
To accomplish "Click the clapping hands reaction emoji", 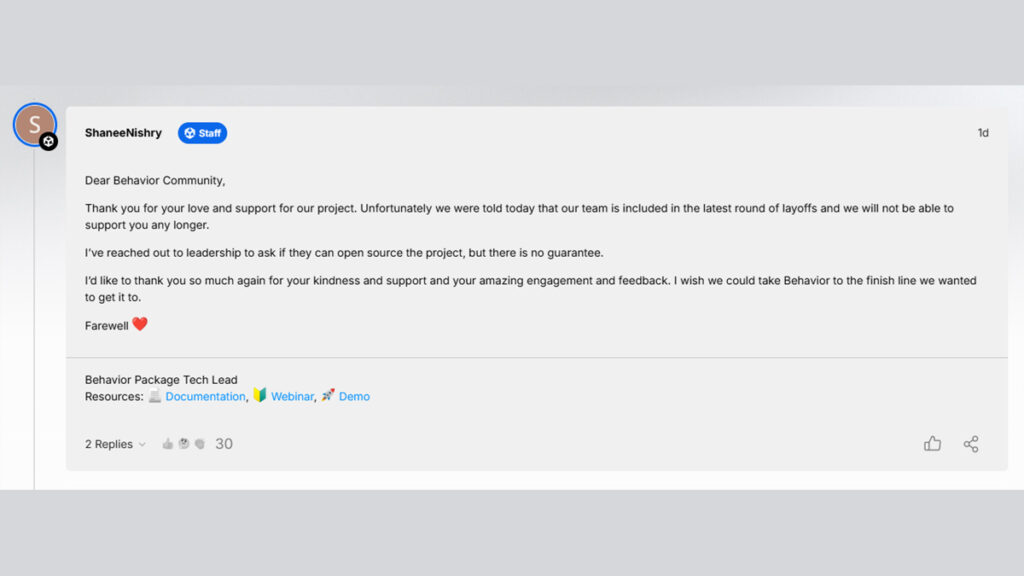I will pyautogui.click(x=200, y=444).
